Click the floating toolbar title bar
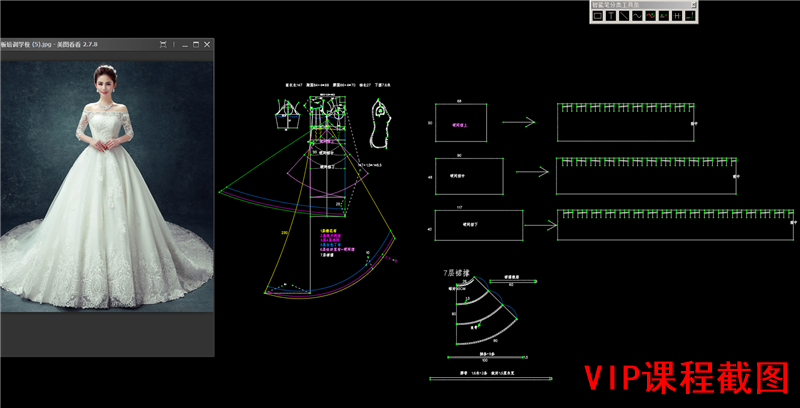 pyautogui.click(x=641, y=5)
